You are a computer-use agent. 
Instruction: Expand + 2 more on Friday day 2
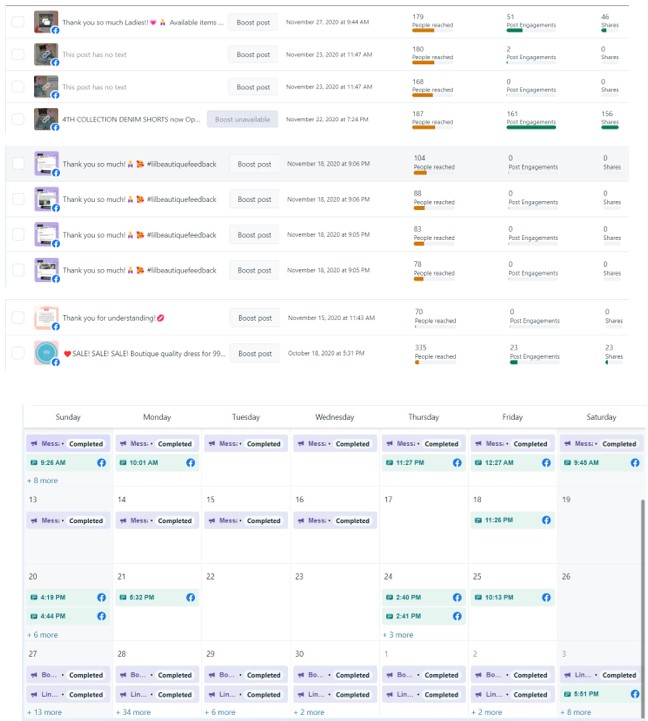coord(487,712)
